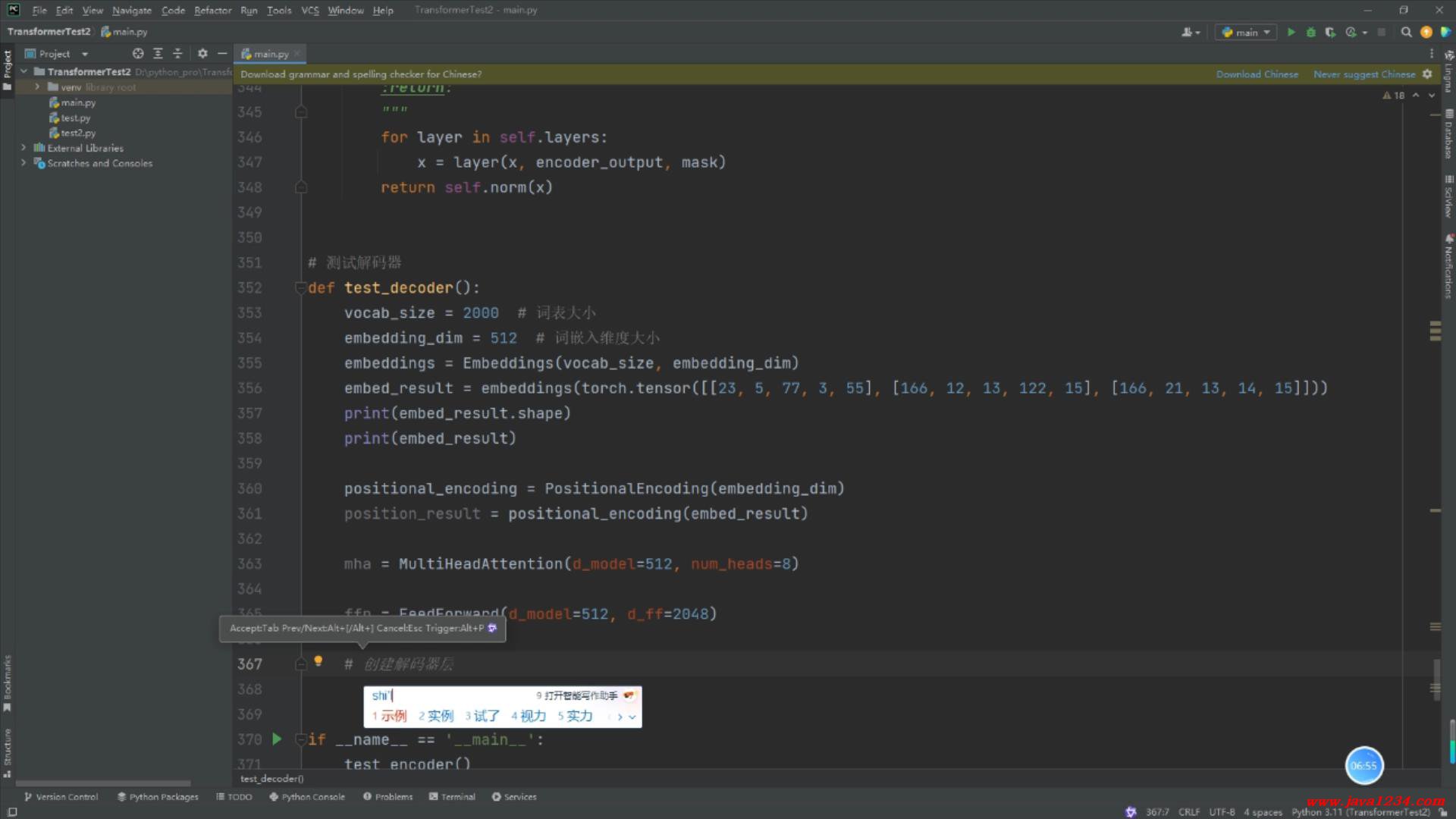Click Run with Coverage icon
Viewport: 1456px width, 819px height.
pos(1330,32)
